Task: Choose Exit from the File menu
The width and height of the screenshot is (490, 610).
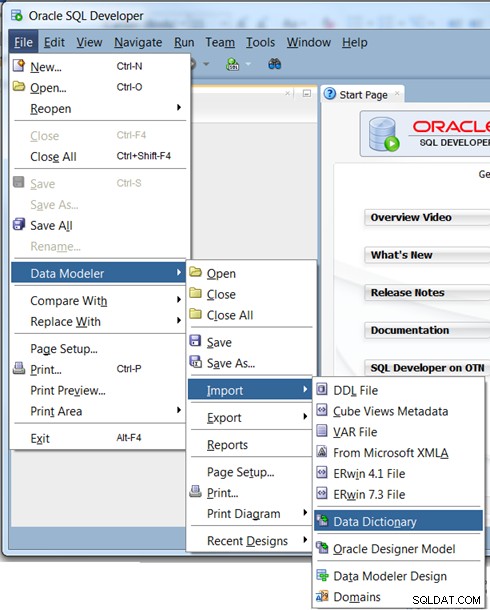Action: [x=100, y=438]
